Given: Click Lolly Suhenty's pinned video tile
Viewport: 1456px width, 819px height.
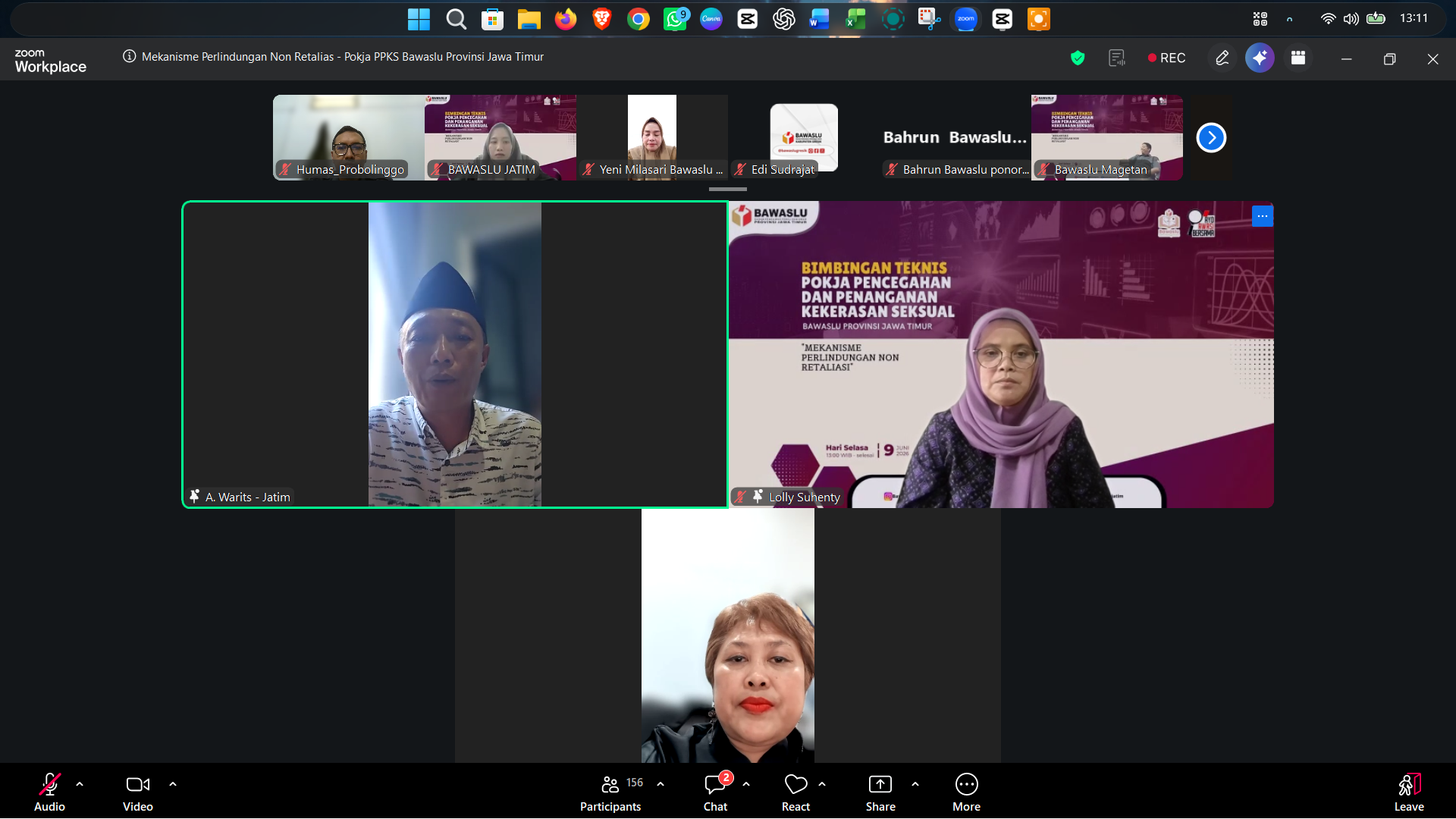Looking at the screenshot, I should click(x=1001, y=354).
